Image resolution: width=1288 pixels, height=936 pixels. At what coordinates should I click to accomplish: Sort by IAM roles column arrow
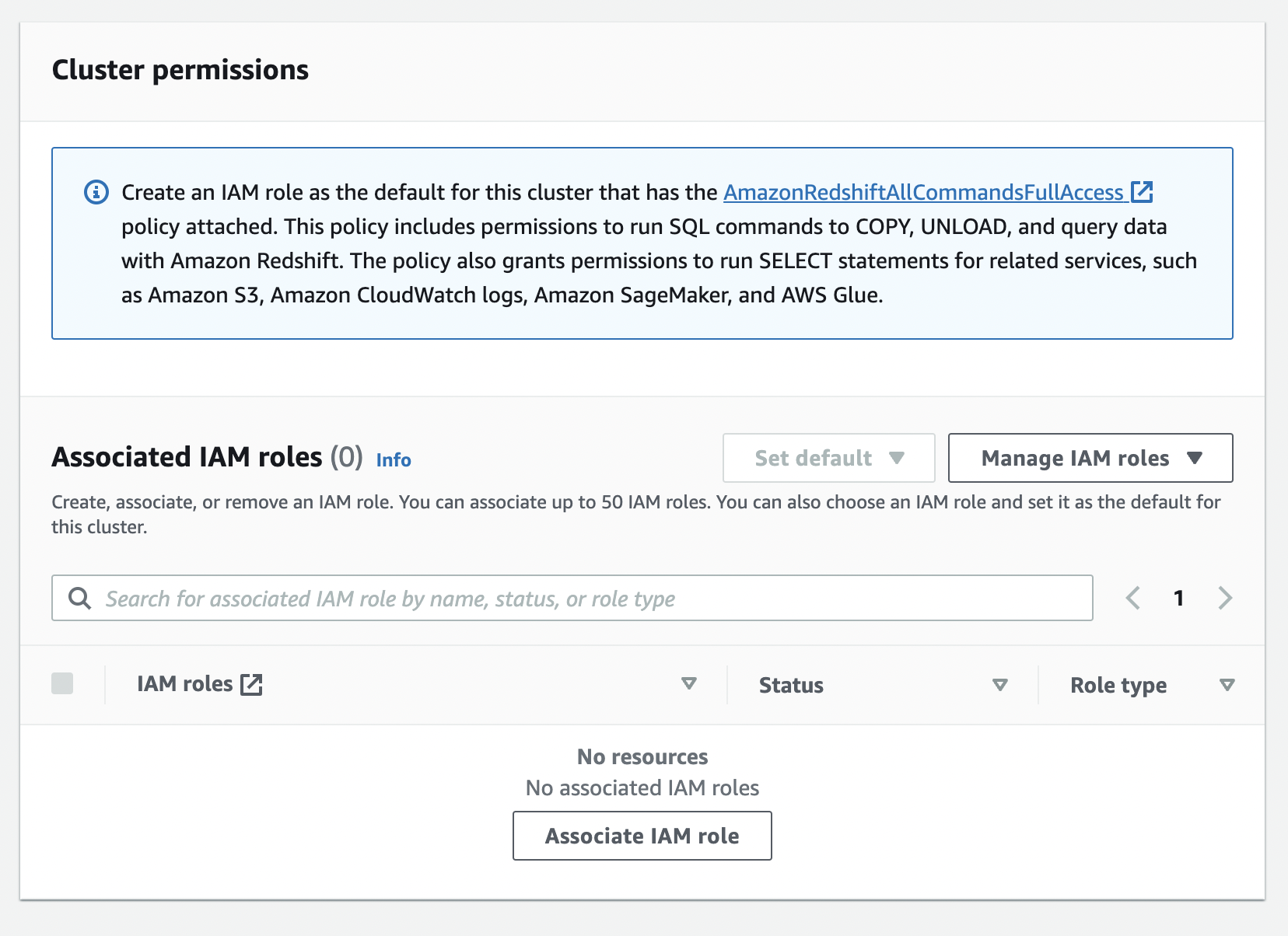tap(688, 684)
